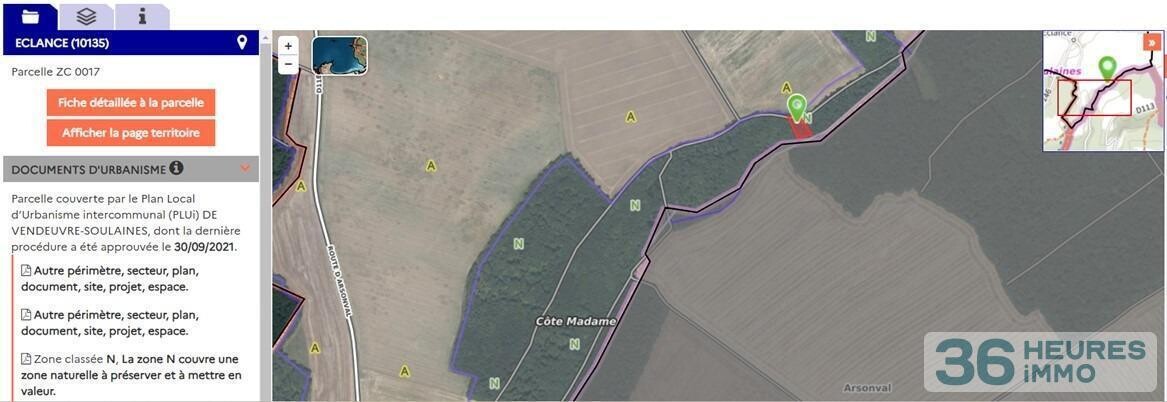The image size is (1167, 402).
Task: Click the green marker in the overview minimap
Action: point(1107,69)
